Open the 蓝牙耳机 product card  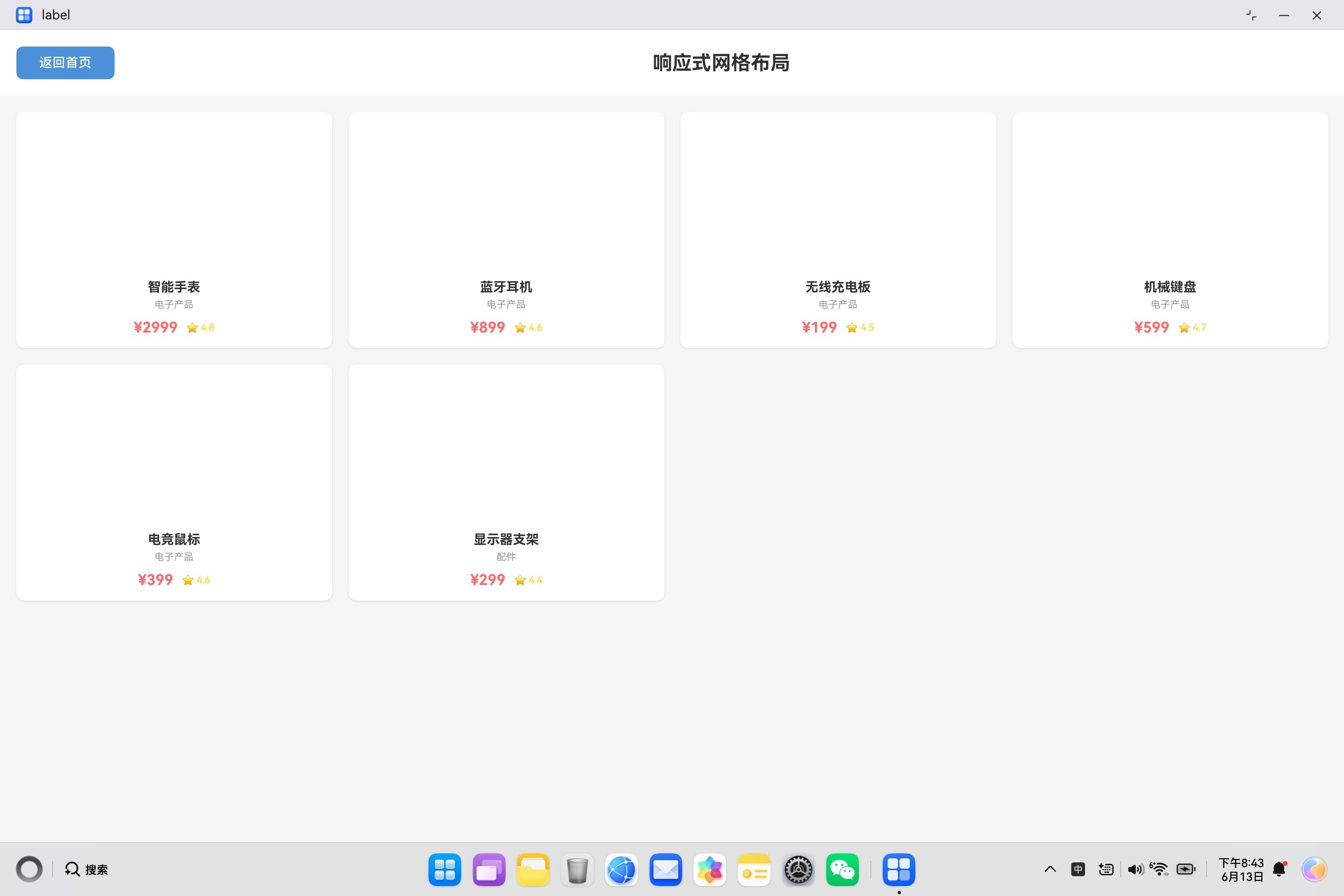coord(506,230)
